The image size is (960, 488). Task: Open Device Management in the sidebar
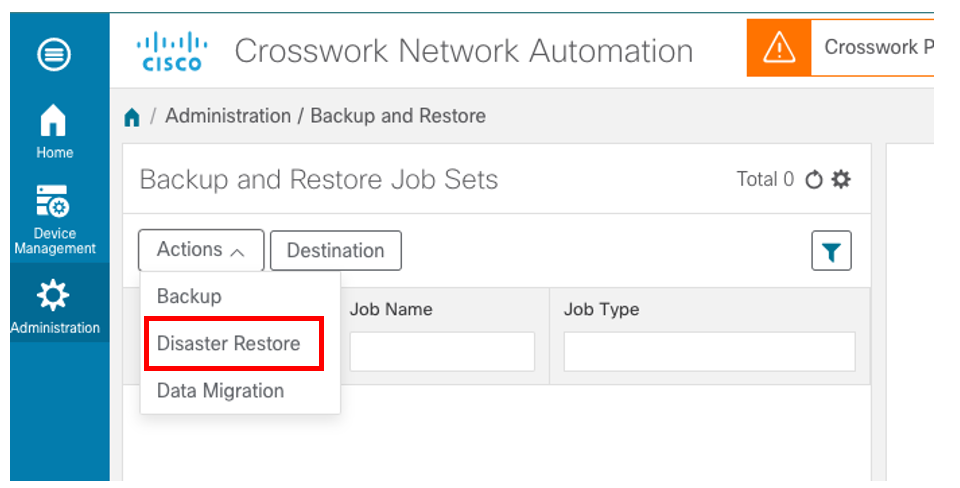(55, 220)
